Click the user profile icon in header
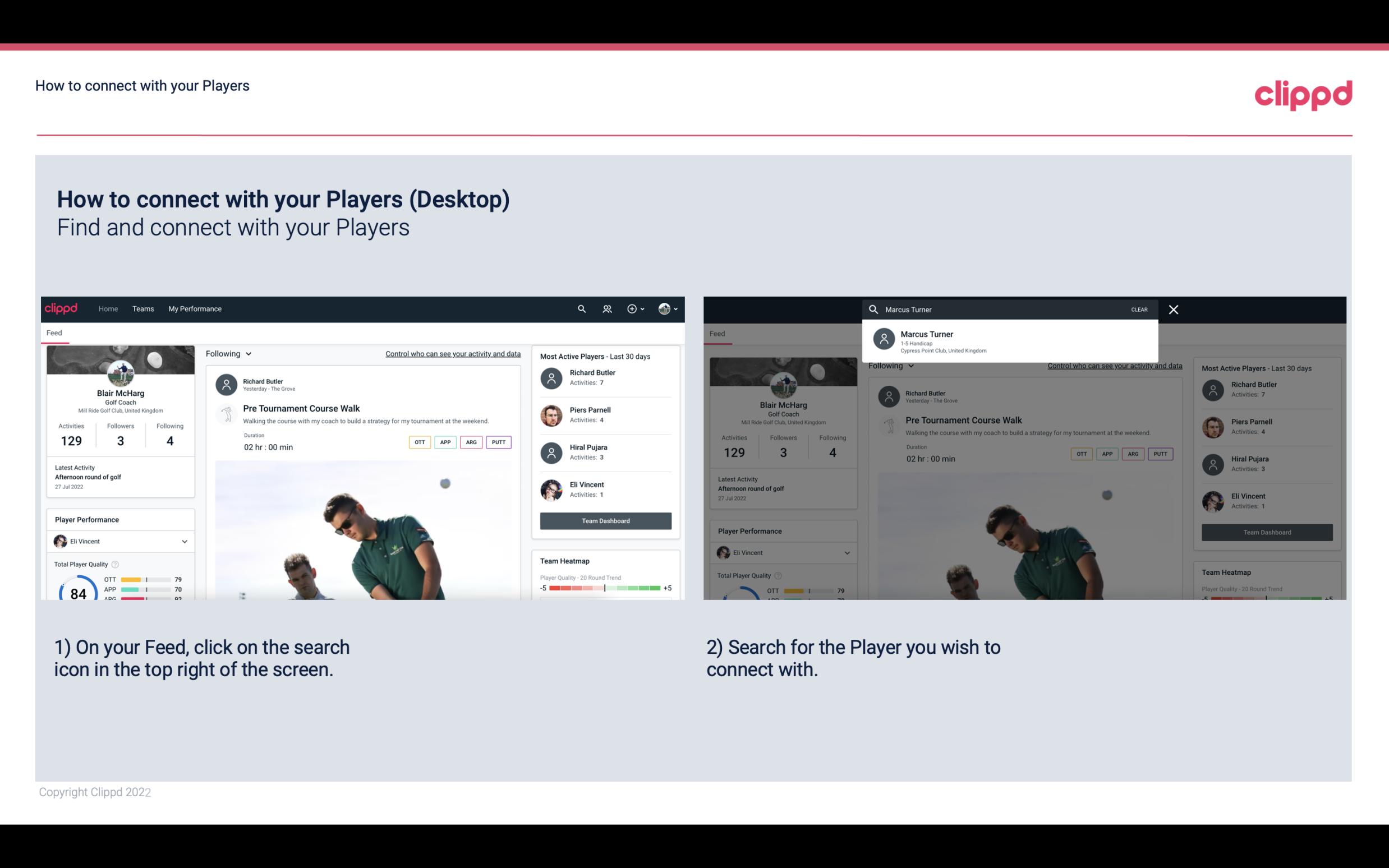 (663, 309)
